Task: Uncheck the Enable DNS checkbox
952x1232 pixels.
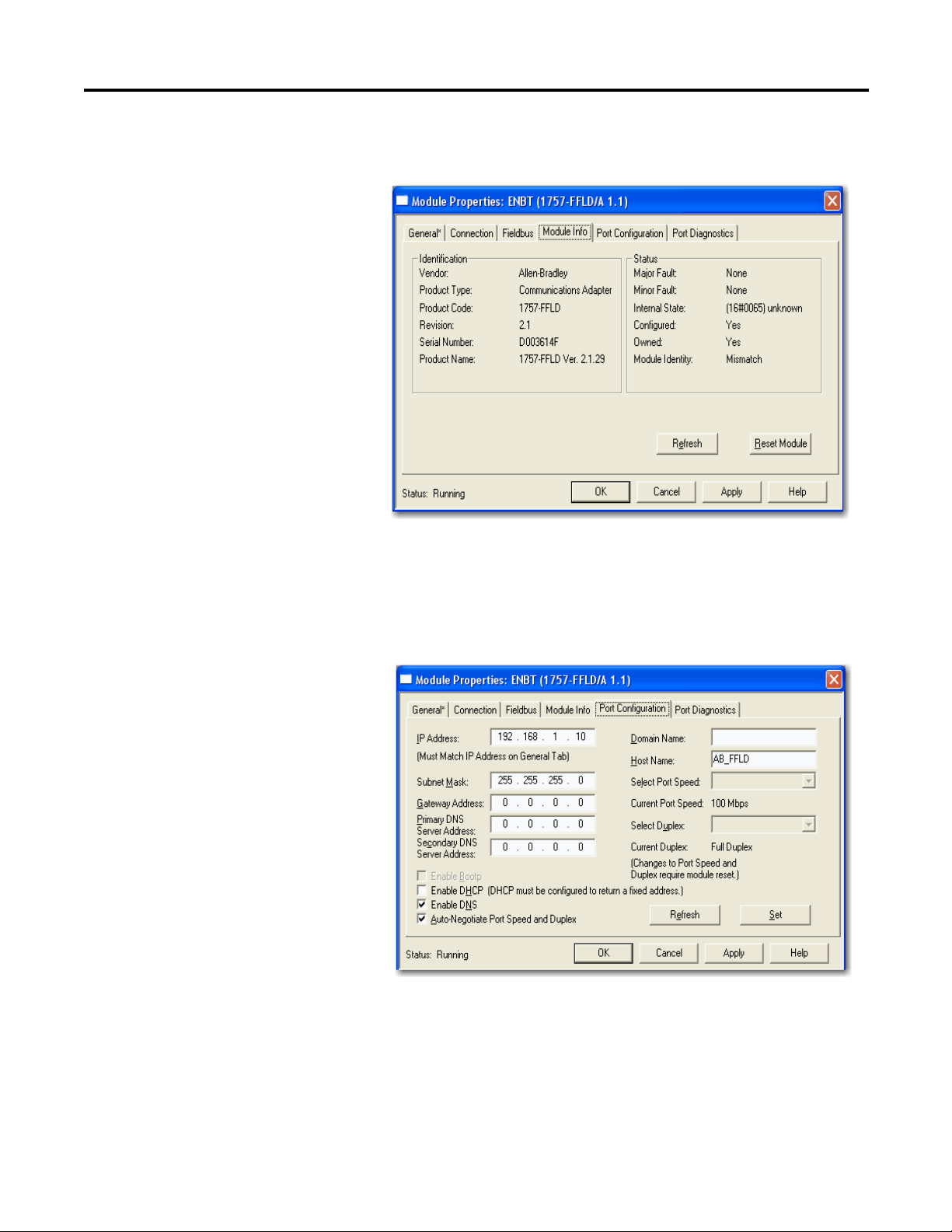Action: (422, 905)
